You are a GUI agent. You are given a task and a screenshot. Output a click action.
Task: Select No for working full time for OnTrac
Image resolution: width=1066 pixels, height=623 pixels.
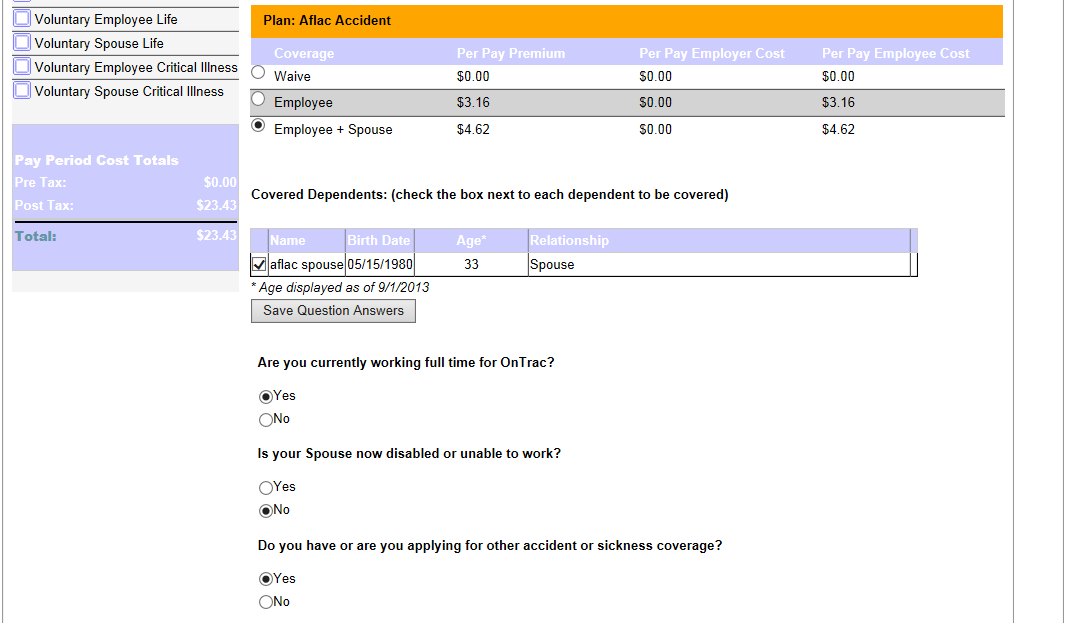[266, 419]
